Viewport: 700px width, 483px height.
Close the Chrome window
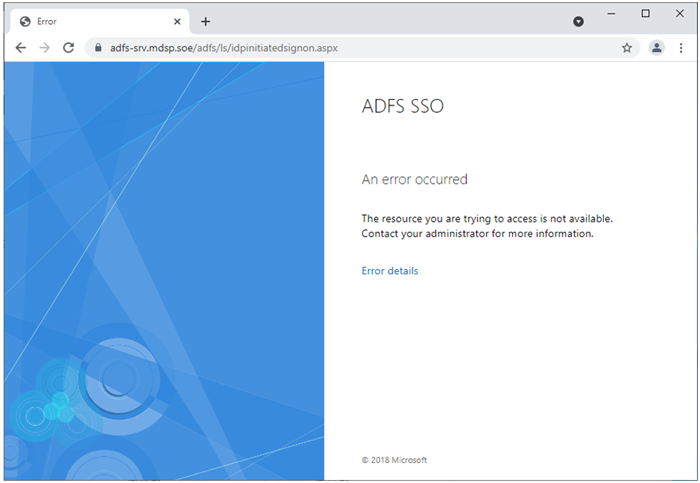679,14
